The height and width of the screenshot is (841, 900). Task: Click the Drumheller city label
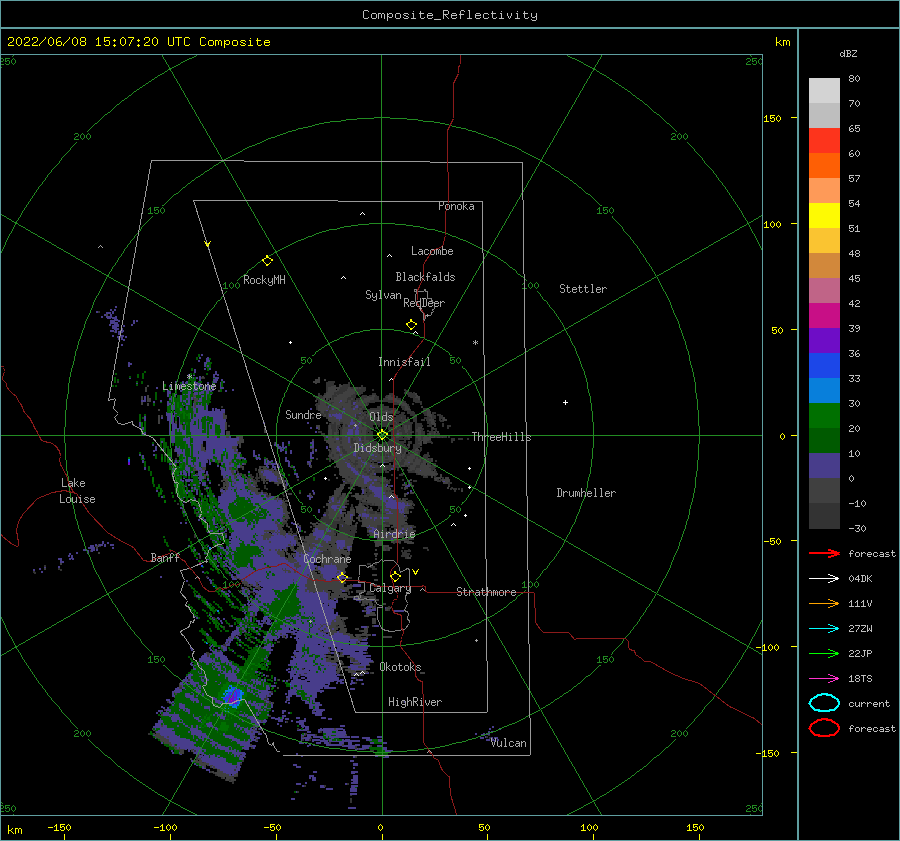click(x=586, y=493)
